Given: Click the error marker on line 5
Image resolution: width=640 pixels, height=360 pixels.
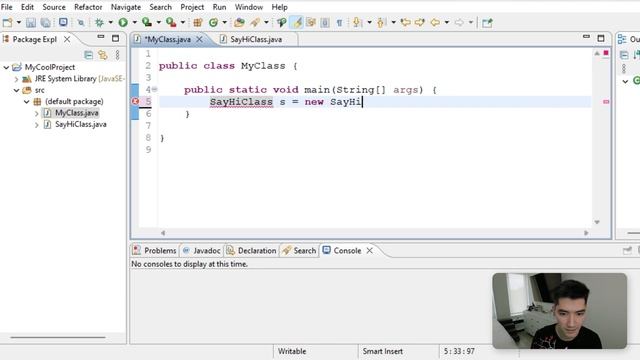Looking at the screenshot, I should [x=135, y=101].
